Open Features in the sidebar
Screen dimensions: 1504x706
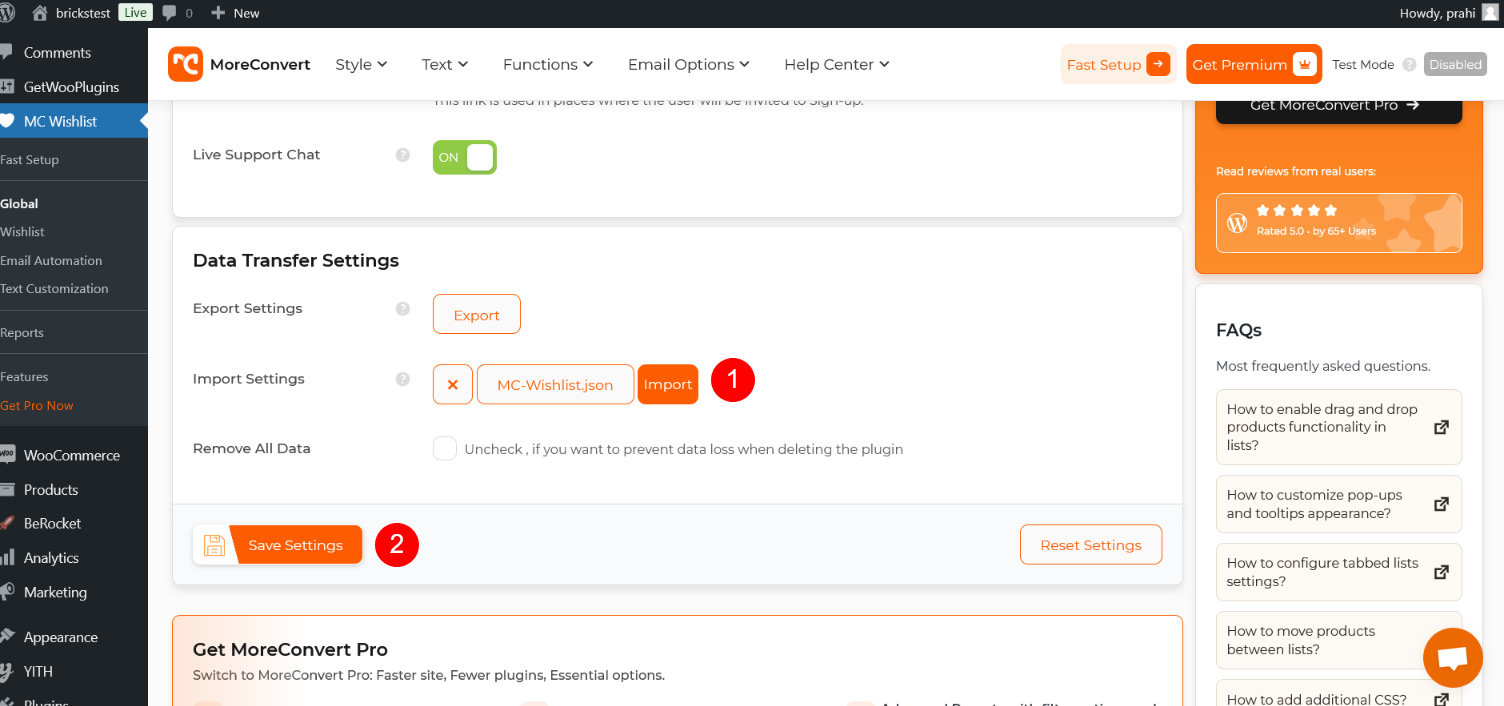(25, 377)
